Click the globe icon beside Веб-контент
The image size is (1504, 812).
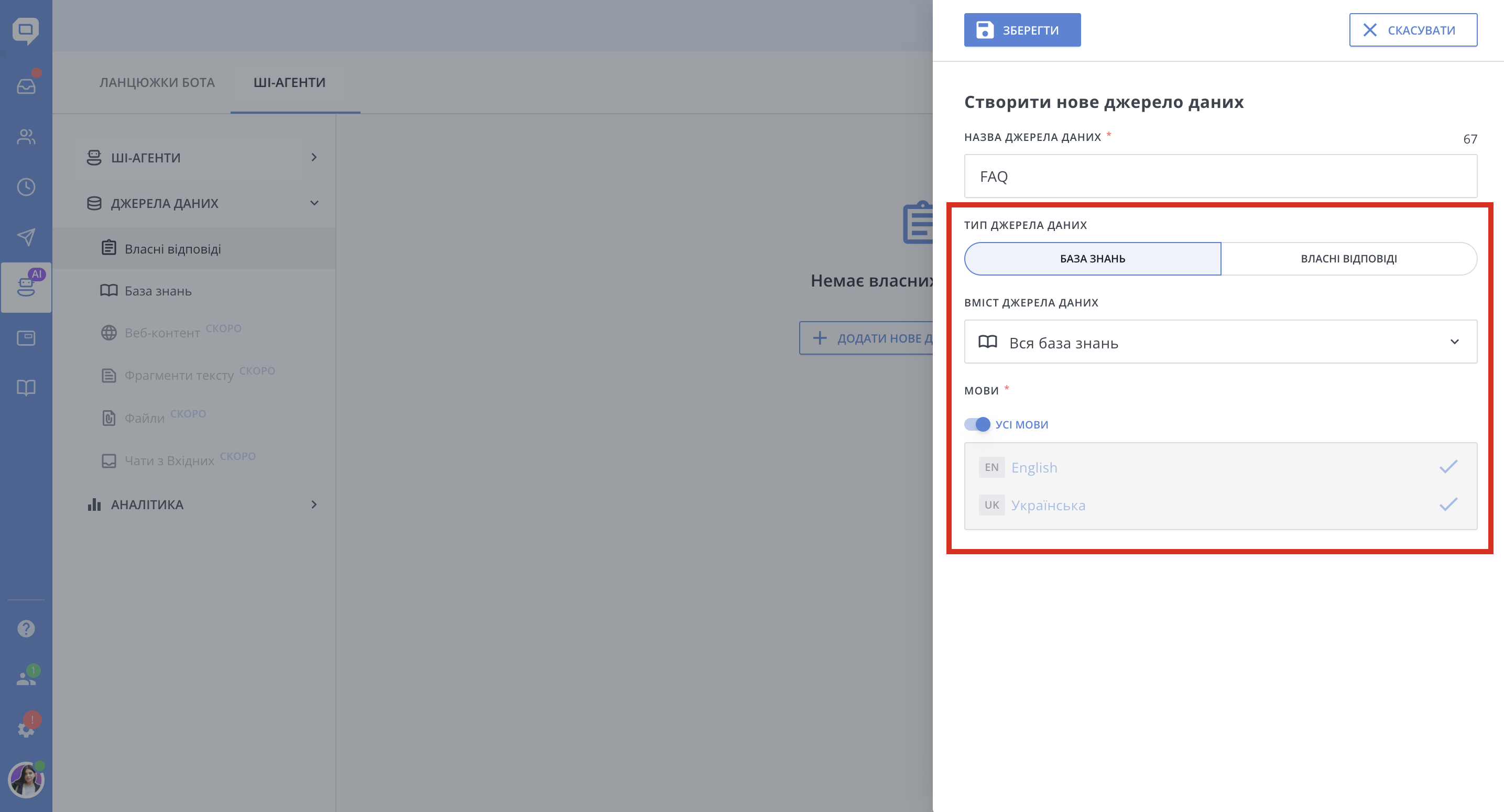(108, 333)
